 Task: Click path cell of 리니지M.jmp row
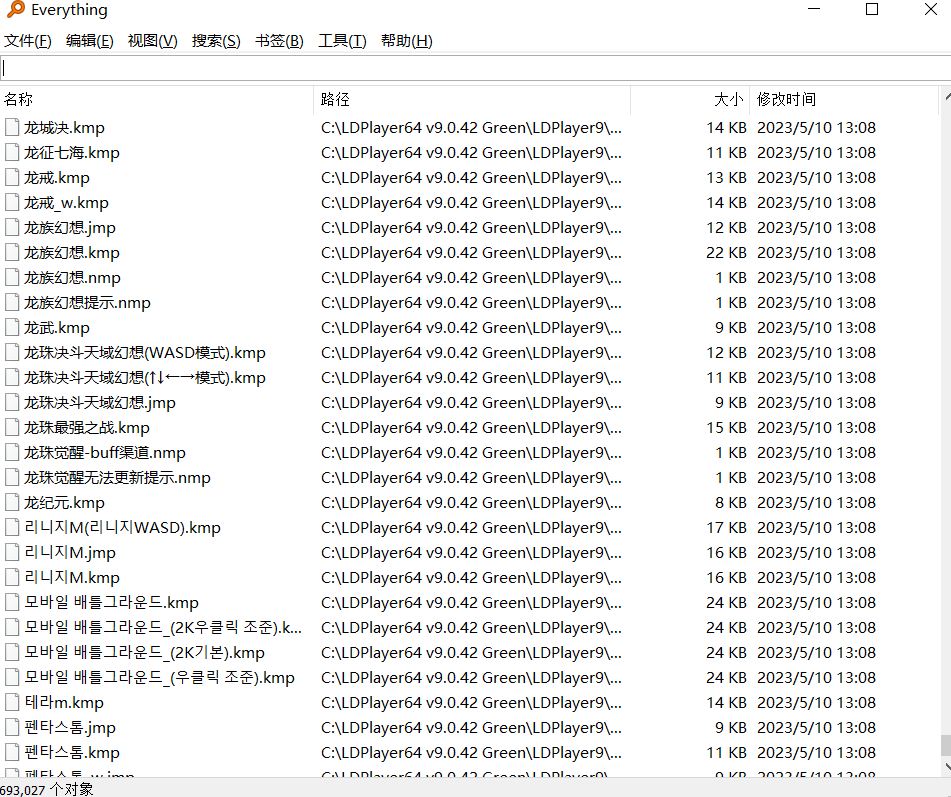[471, 553]
